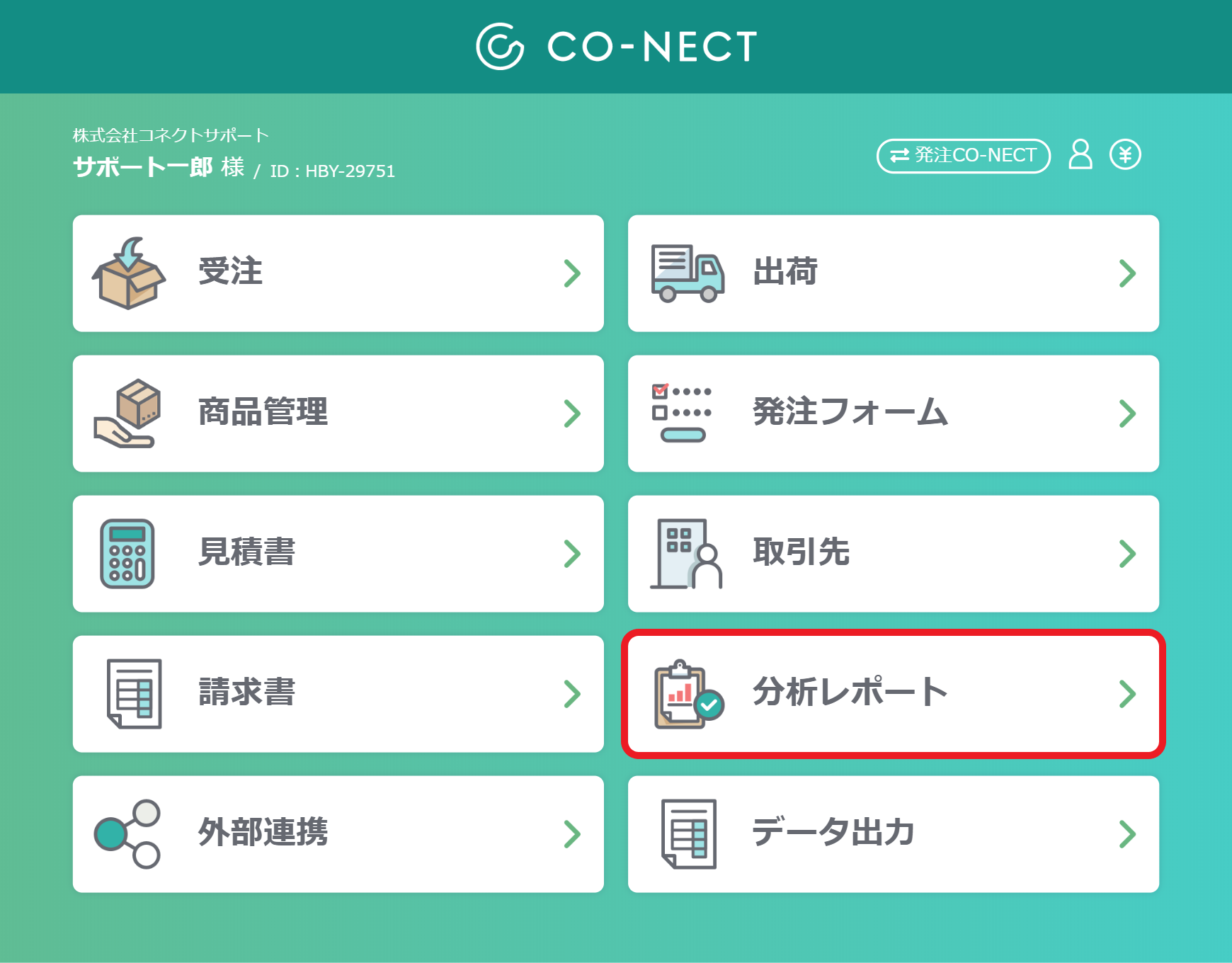Click the 発注フォーム checklist icon
This screenshot has height=963, width=1232.
tap(682, 413)
